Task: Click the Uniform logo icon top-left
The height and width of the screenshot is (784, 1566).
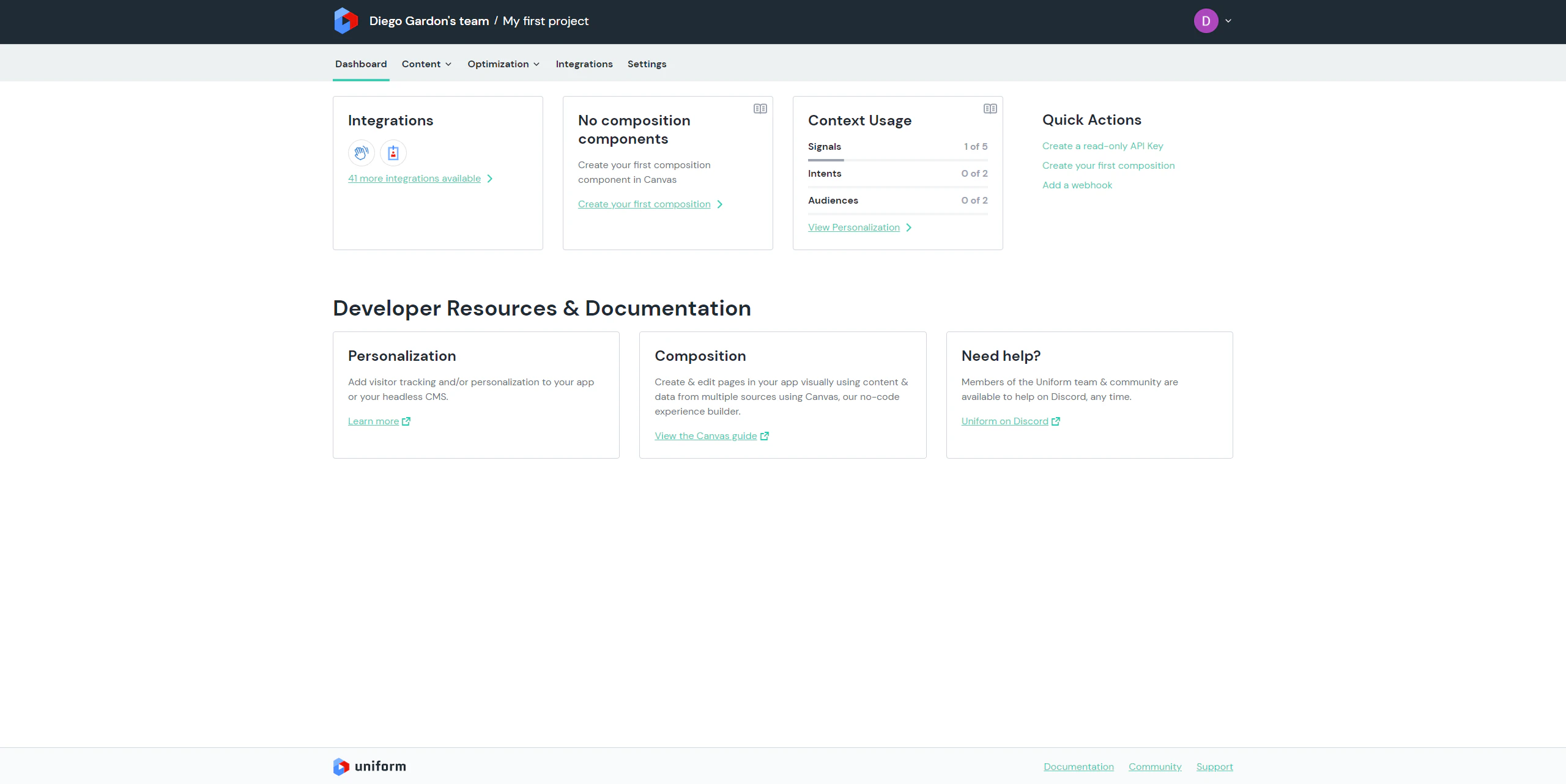Action: point(345,21)
